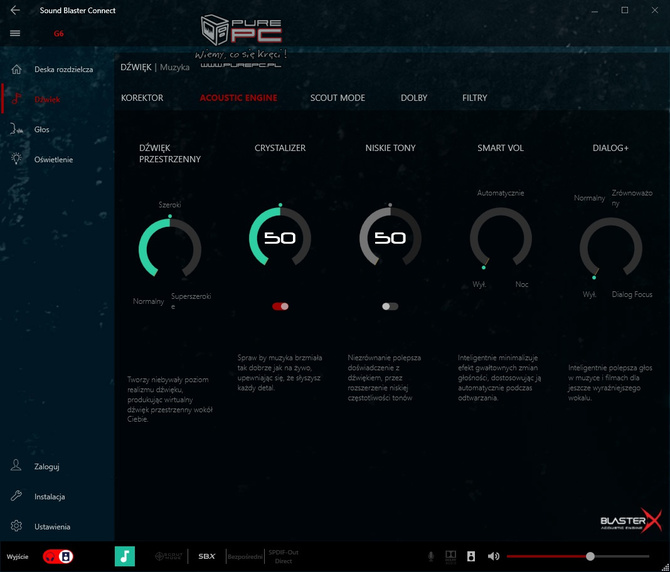Go back with the arrow icon
Image resolution: width=670 pixels, height=572 pixels.
point(15,10)
